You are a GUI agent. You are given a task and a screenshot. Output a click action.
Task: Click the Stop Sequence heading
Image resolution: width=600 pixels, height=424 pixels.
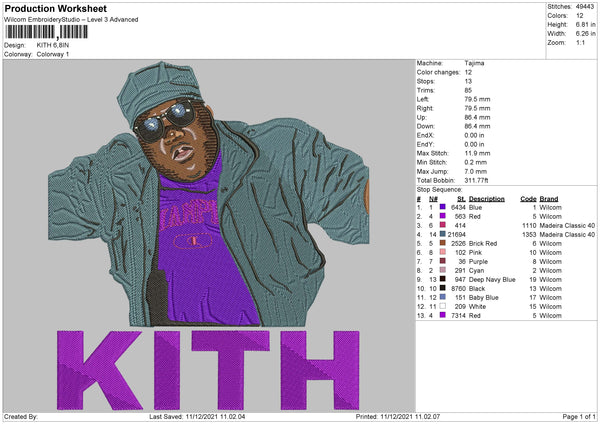tap(439, 190)
